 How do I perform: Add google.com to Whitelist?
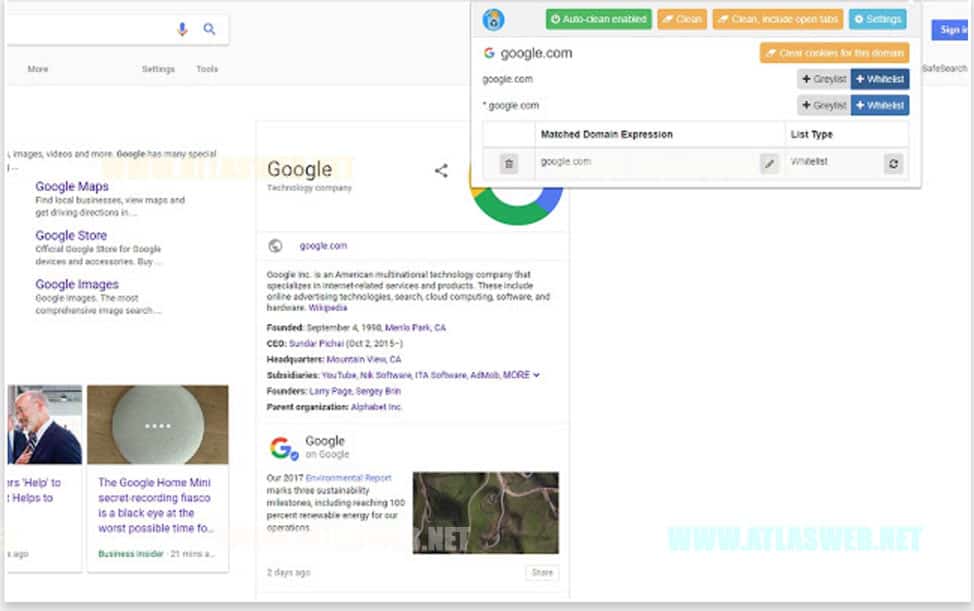click(880, 79)
